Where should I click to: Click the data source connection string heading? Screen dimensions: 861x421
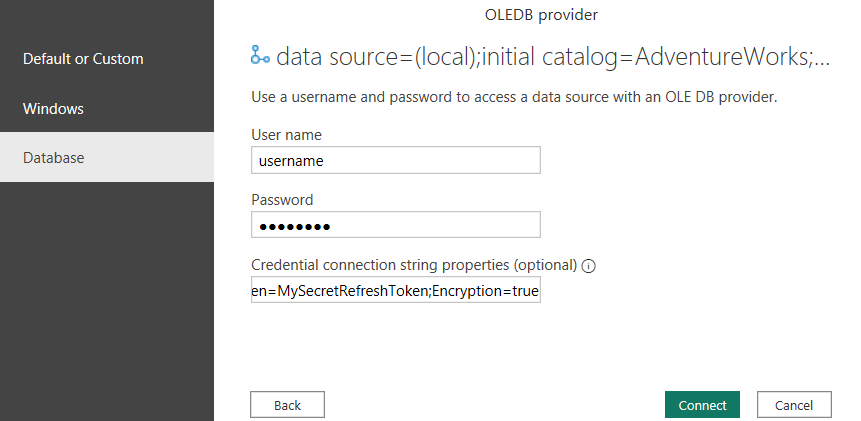[552, 57]
